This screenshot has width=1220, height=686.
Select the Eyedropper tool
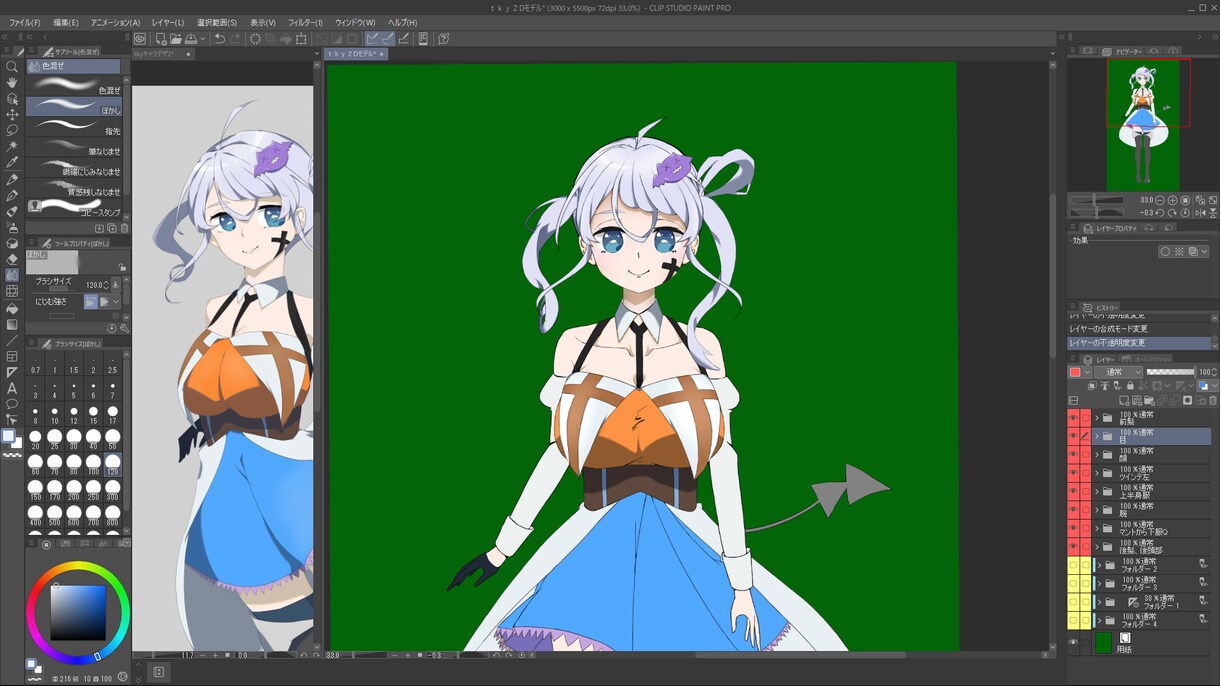tap(12, 162)
